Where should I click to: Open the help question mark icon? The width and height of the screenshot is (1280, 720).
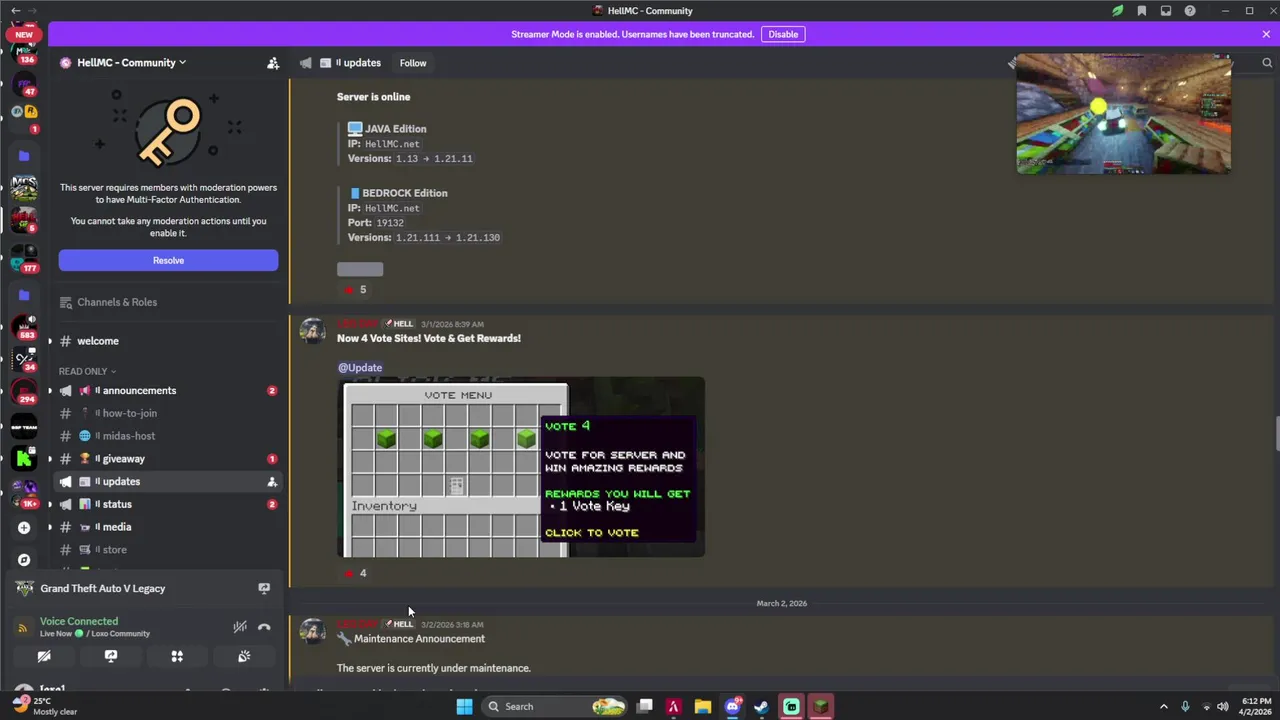(x=1190, y=11)
